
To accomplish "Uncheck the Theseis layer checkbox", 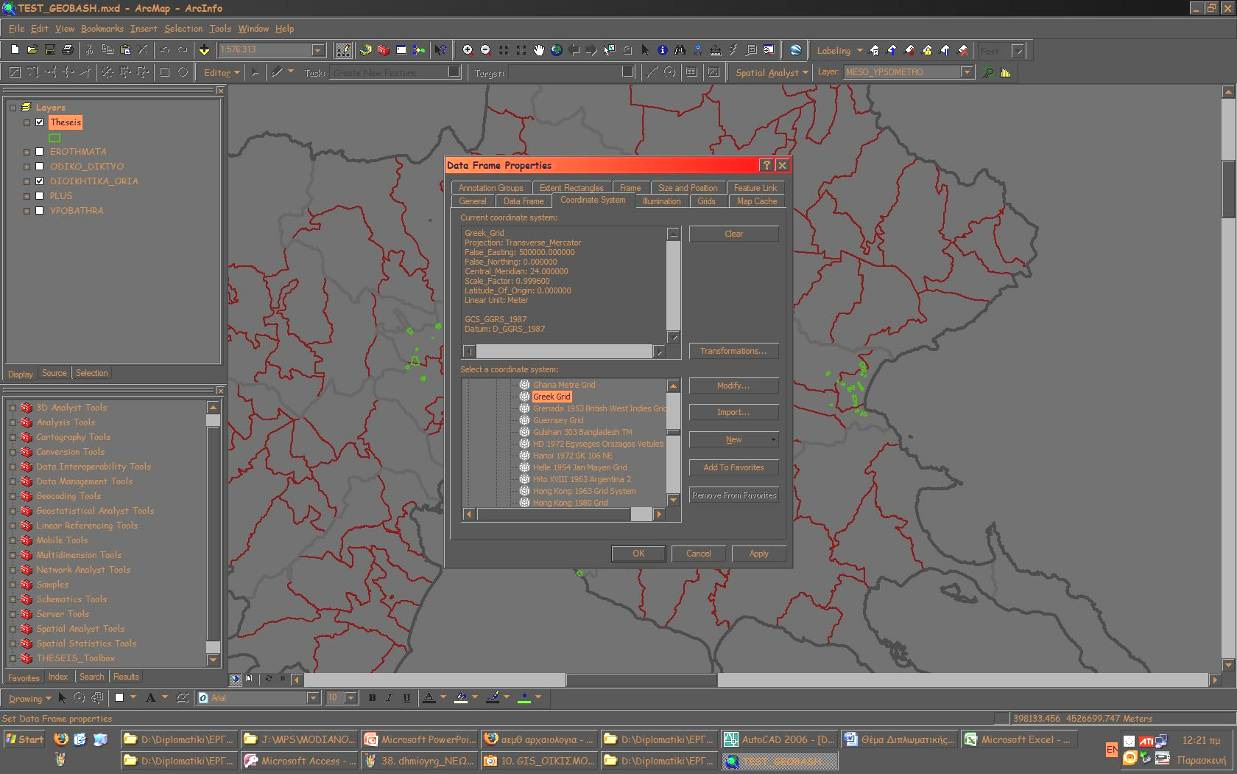I will pos(40,122).
